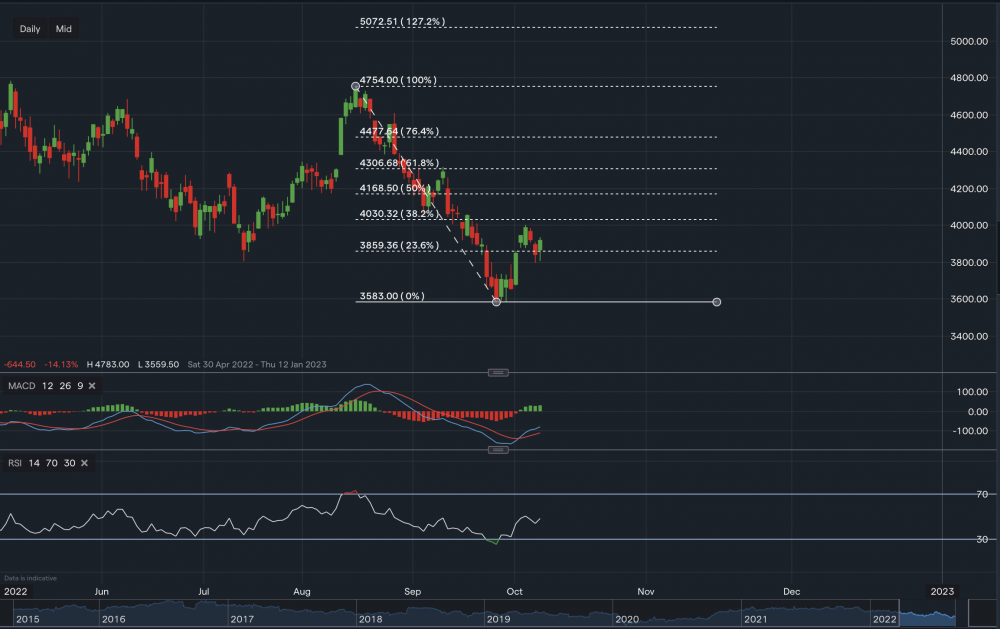
Task: Select the Fibonacci 100% anchor point
Action: [355, 86]
